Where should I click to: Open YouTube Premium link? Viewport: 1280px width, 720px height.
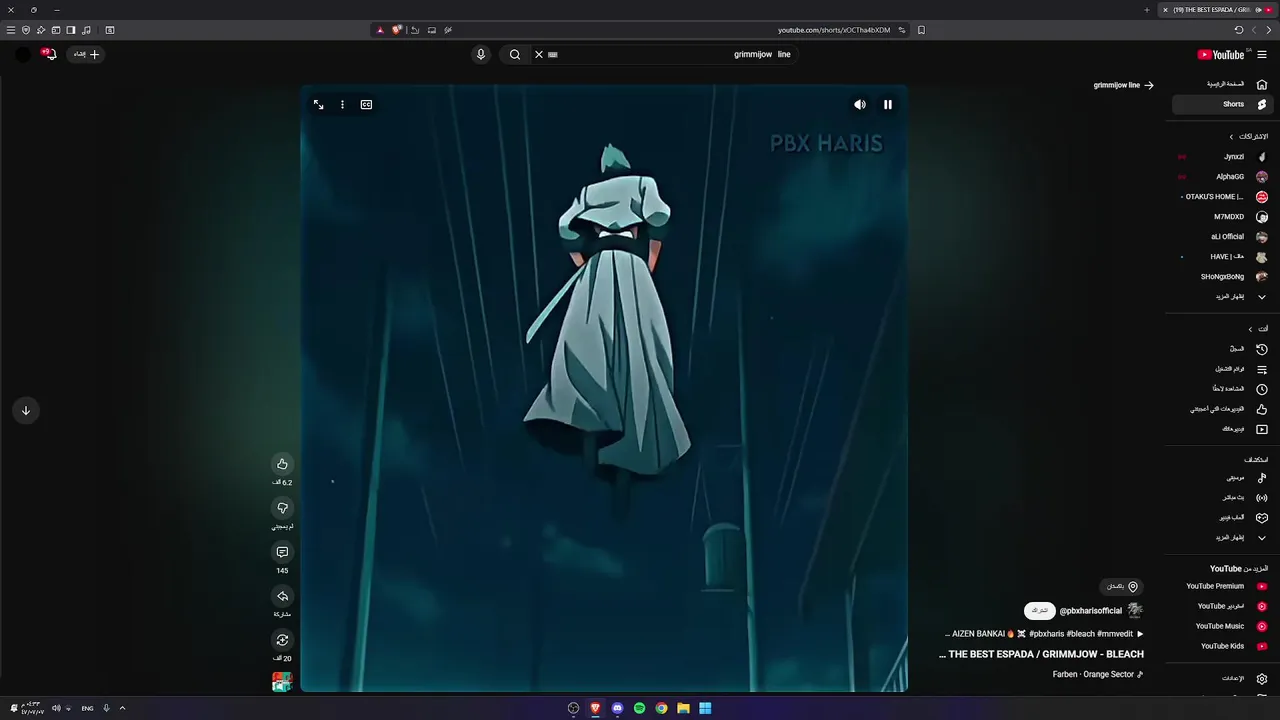[1222, 587]
